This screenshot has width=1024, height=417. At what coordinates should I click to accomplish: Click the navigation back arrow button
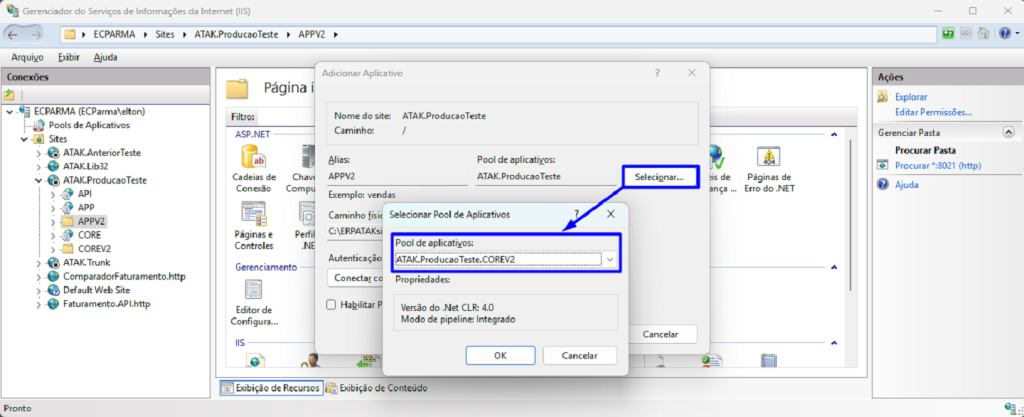(14, 34)
